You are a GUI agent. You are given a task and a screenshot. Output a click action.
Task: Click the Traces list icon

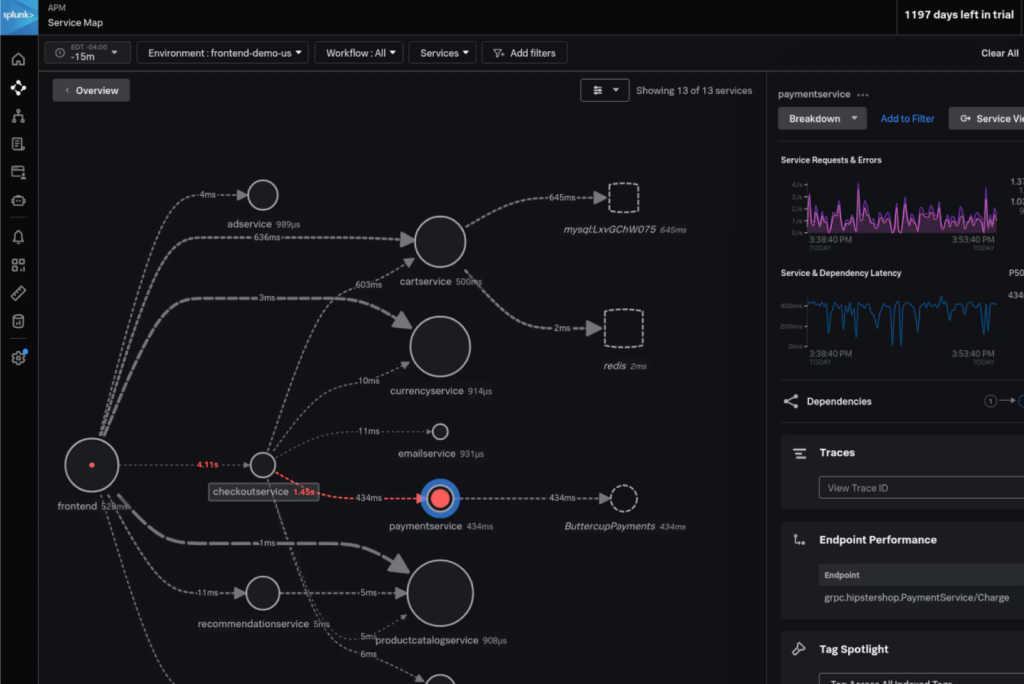(799, 453)
